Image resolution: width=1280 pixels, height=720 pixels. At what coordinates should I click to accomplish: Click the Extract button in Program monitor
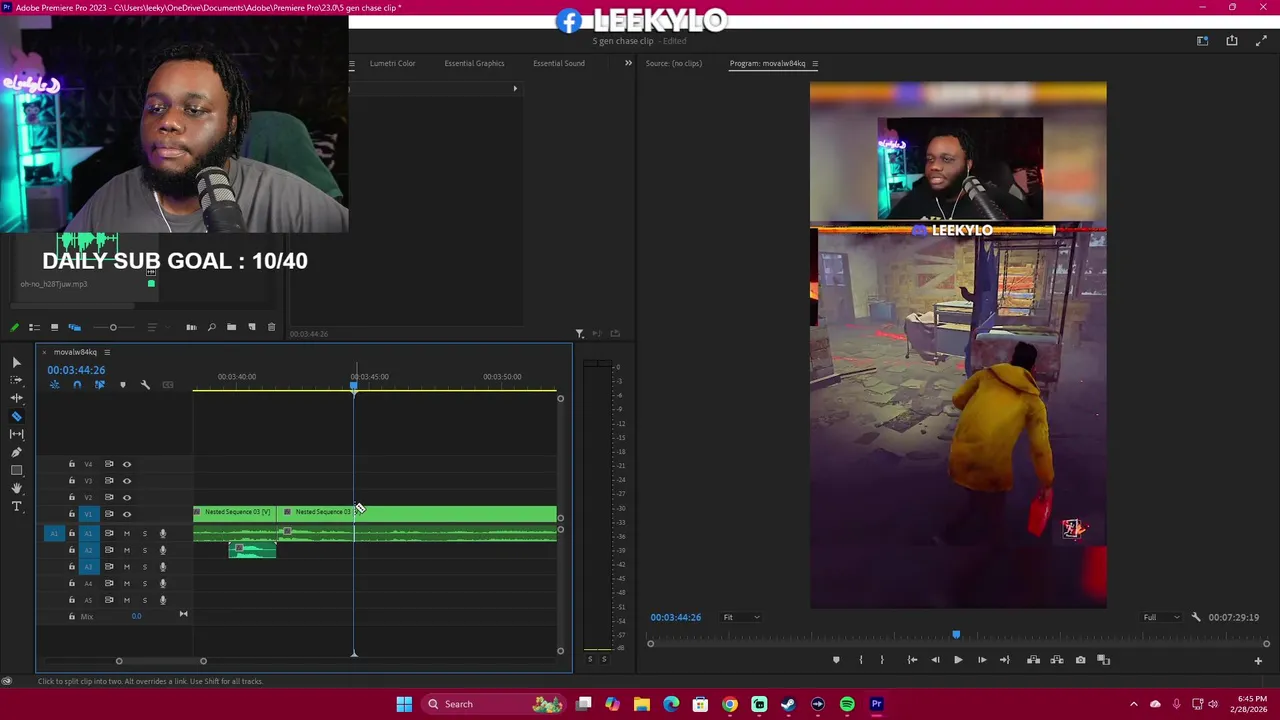(1057, 660)
